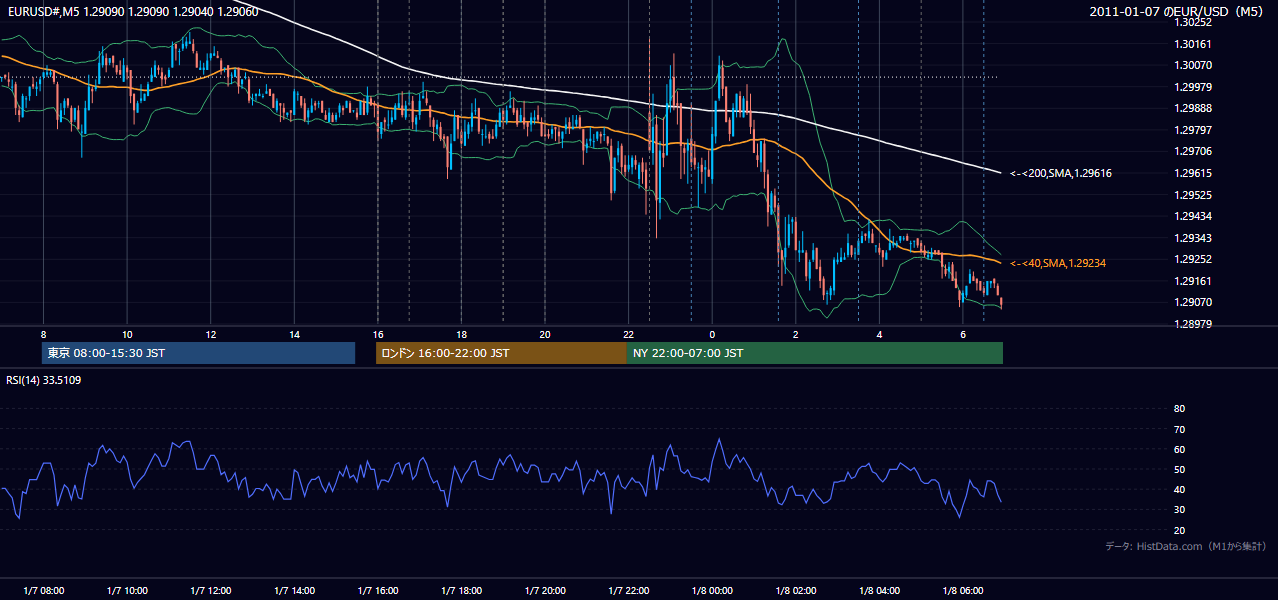The image size is (1278, 600).
Task: Click the RSI 30 level label
Action: pos(1179,510)
